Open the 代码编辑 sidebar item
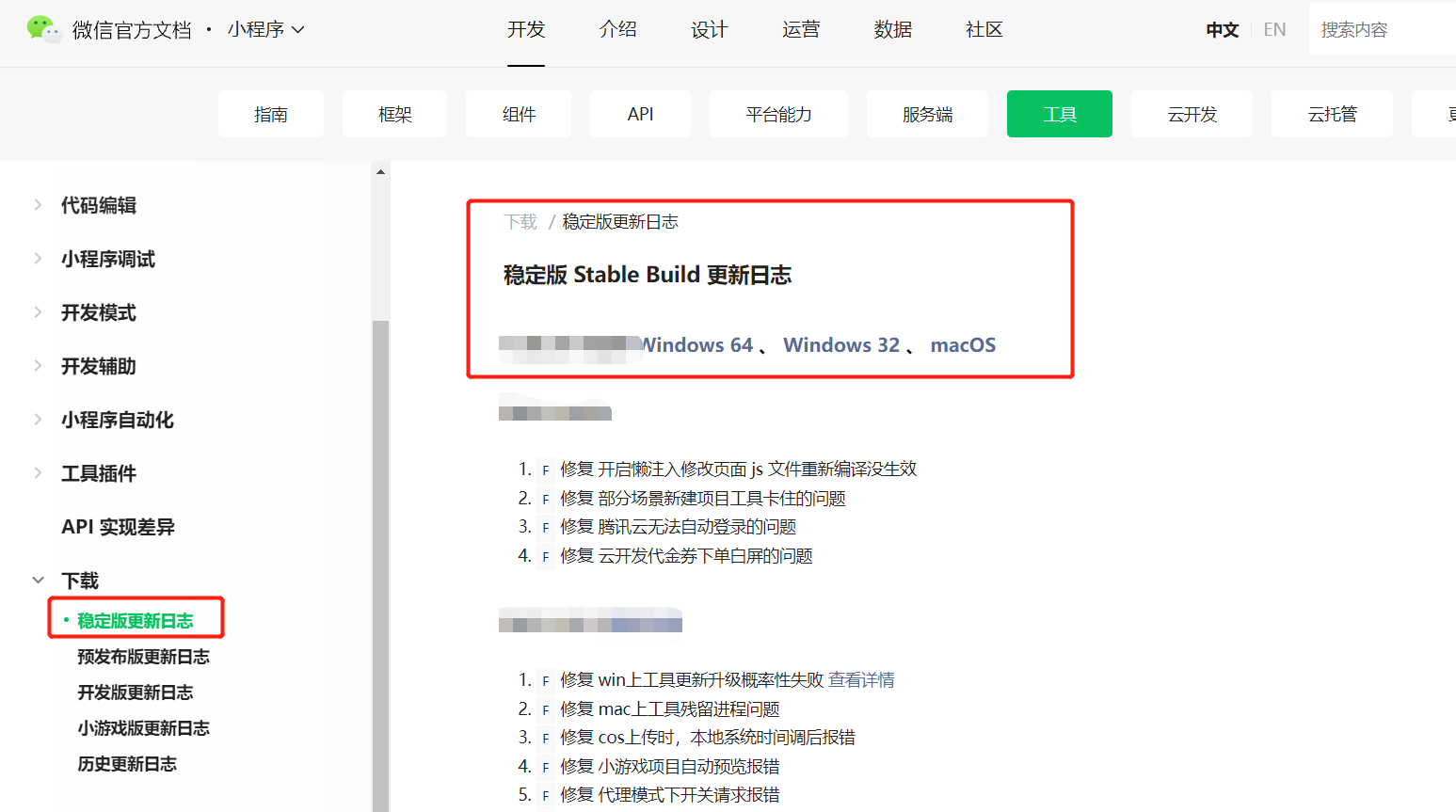This screenshot has width=1456, height=812. tap(99, 205)
